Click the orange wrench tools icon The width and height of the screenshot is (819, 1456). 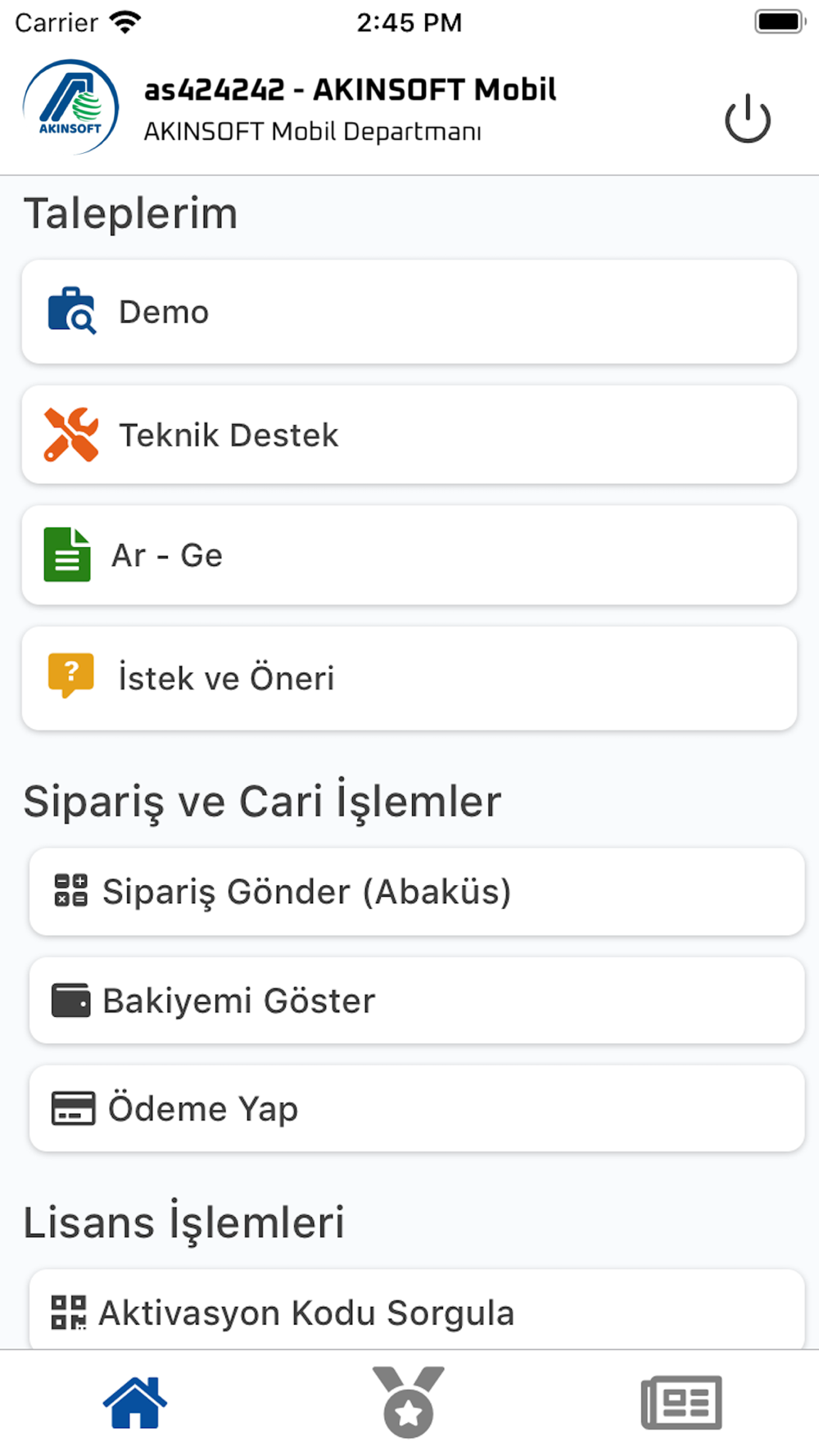pyautogui.click(x=71, y=435)
